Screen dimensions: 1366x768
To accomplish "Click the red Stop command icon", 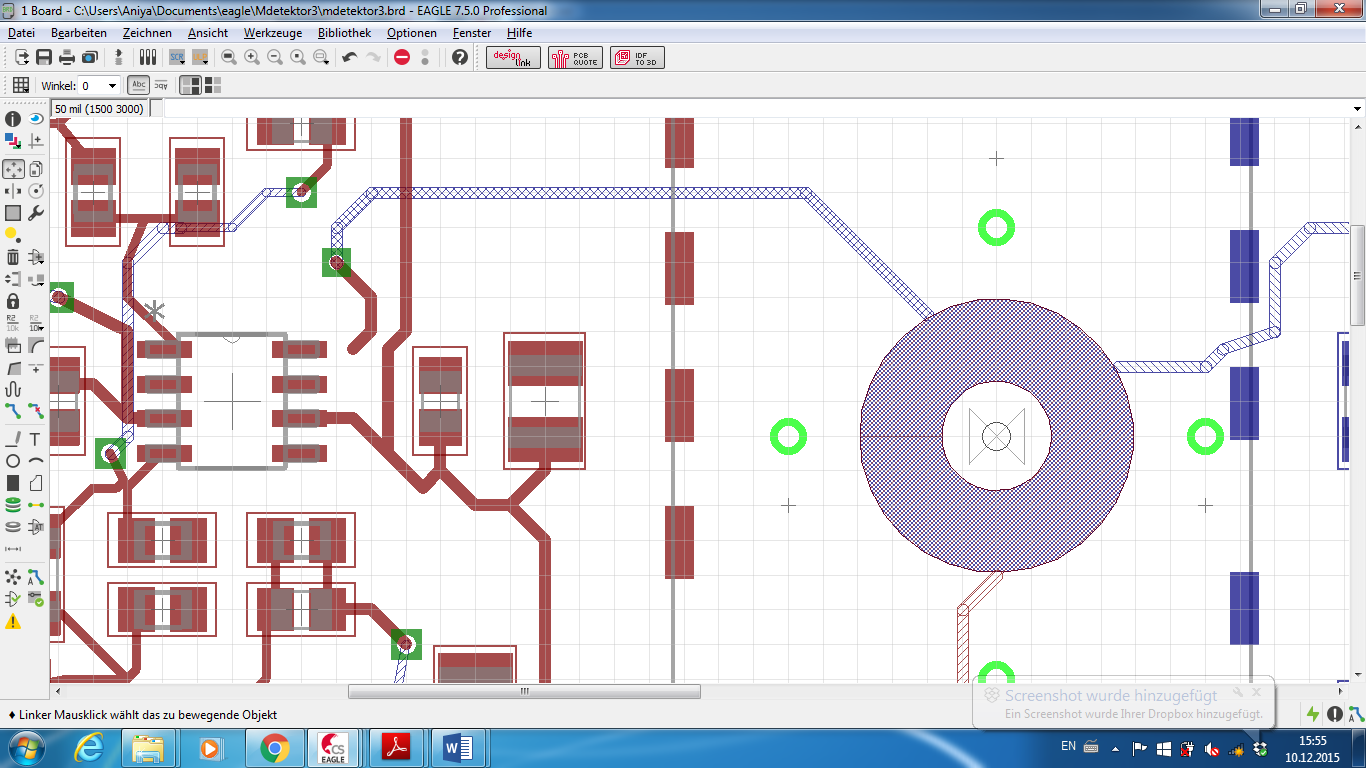I will (402, 57).
